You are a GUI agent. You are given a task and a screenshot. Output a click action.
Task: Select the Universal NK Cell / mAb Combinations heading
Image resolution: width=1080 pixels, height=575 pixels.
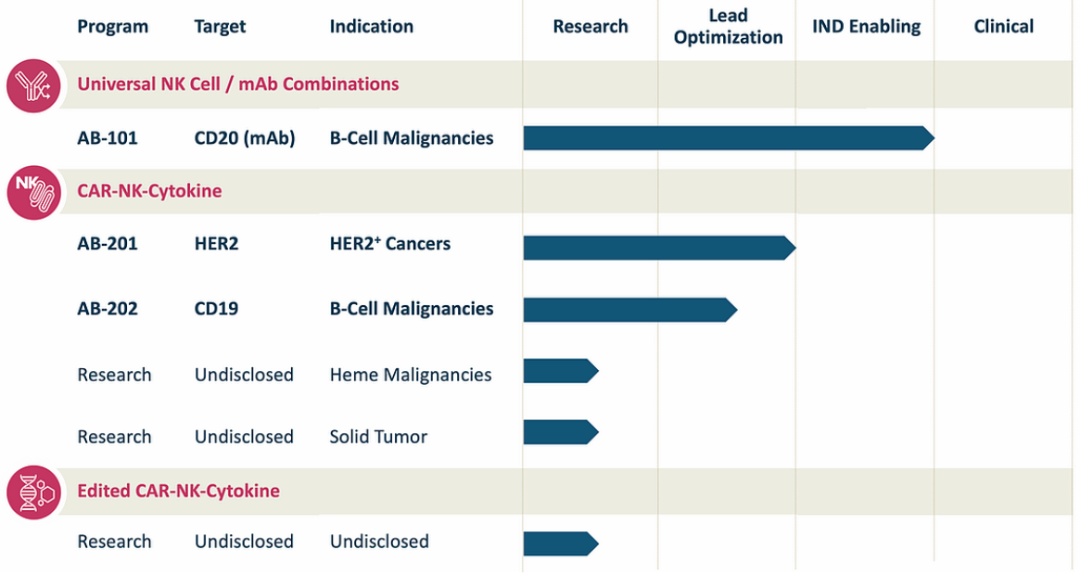[238, 84]
